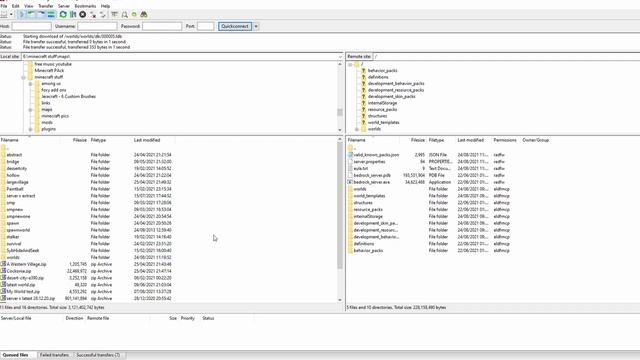Click the Port input field
640x360 pixels.
pos(205,26)
